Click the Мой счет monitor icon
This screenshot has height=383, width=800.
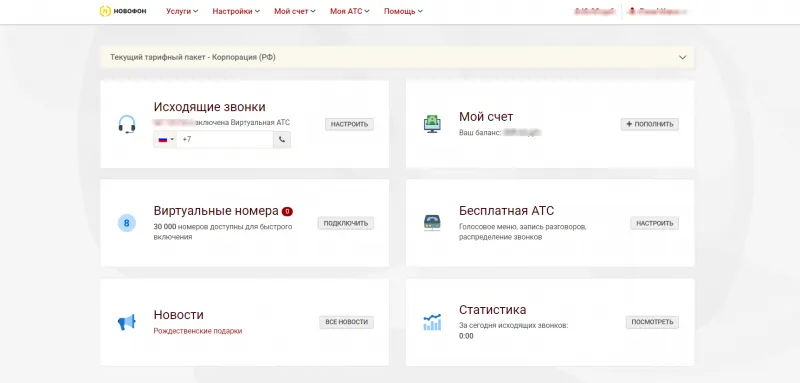432,124
